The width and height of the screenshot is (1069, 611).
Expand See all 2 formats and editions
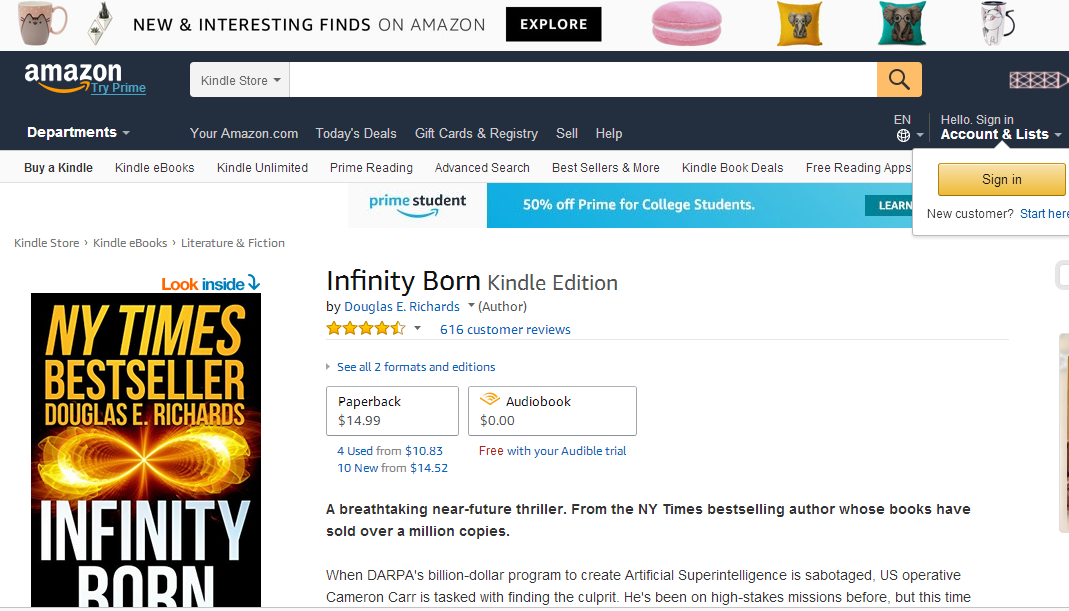coord(415,367)
